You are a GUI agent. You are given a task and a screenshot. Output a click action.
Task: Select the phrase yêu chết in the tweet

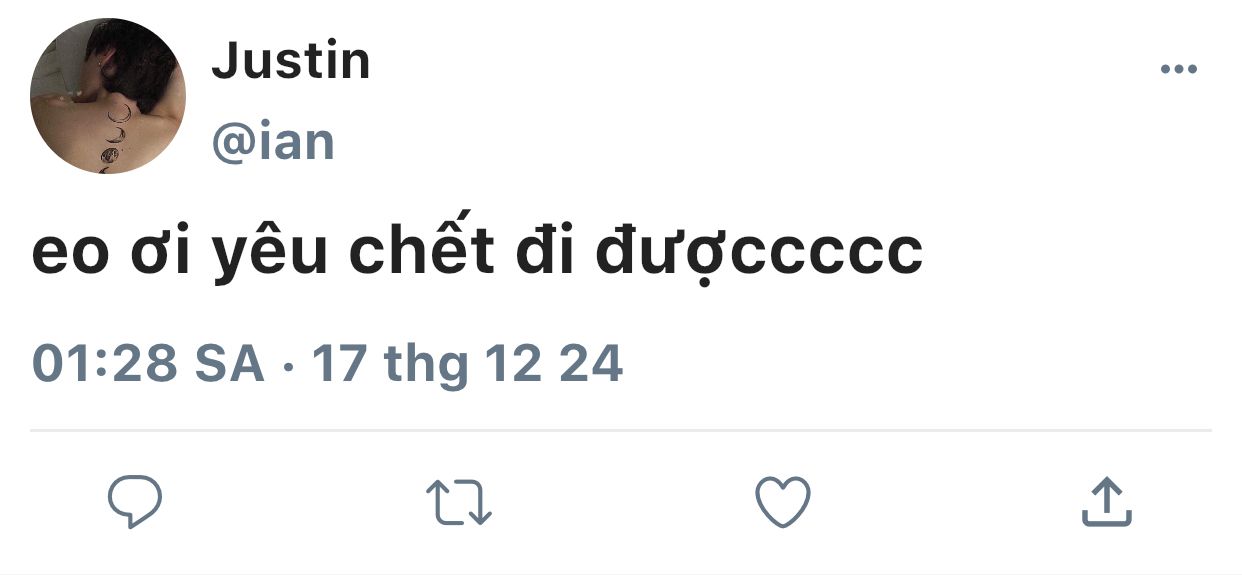coord(353,255)
